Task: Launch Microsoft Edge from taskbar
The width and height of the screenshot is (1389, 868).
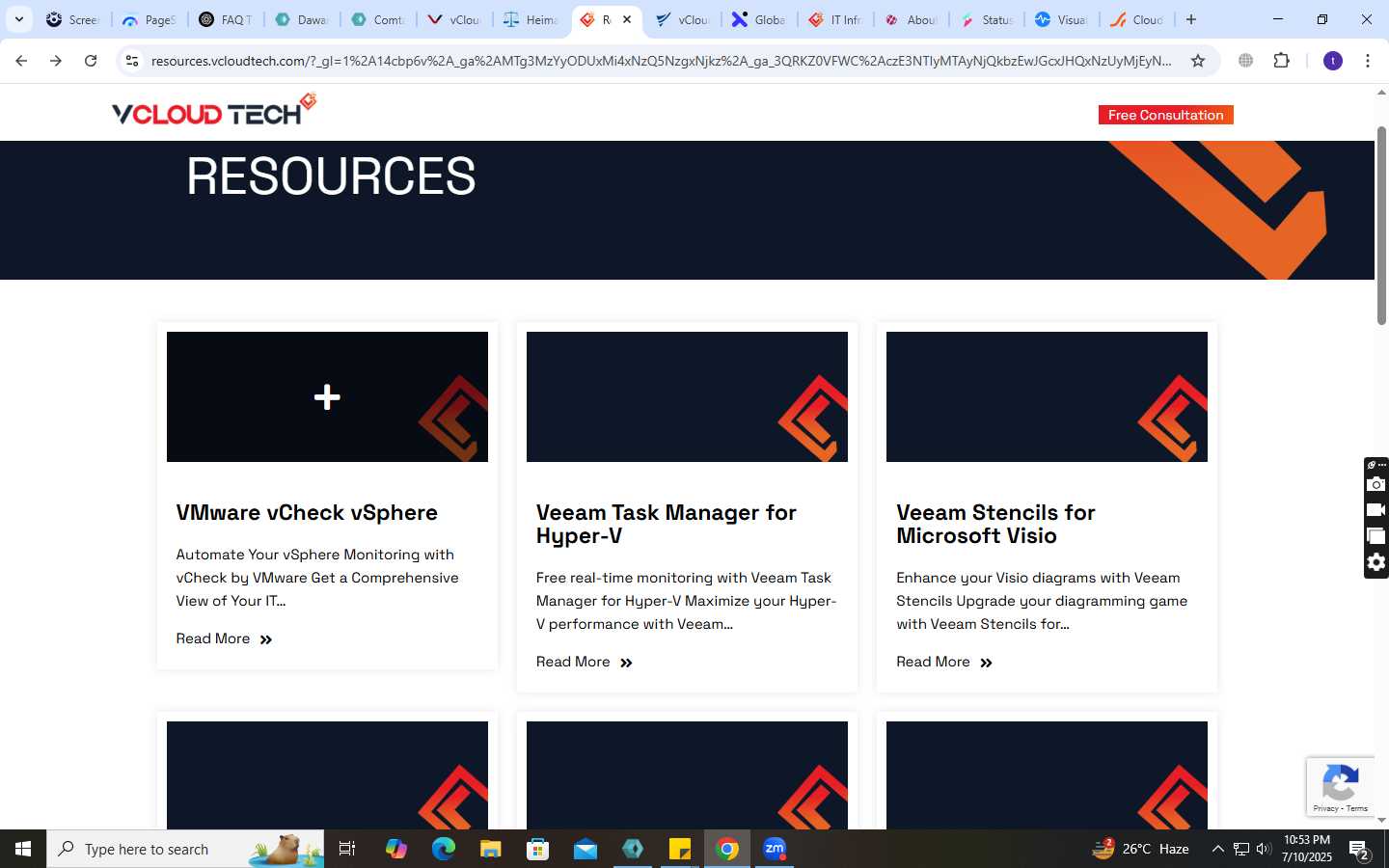Action: click(x=444, y=849)
